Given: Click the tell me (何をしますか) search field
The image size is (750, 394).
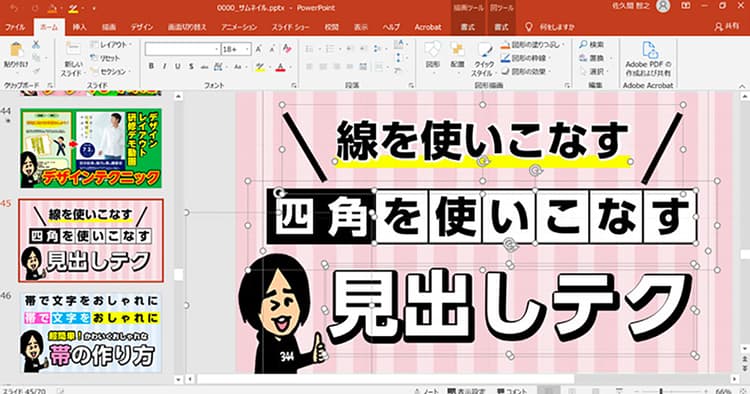Looking at the screenshot, I should click(557, 27).
